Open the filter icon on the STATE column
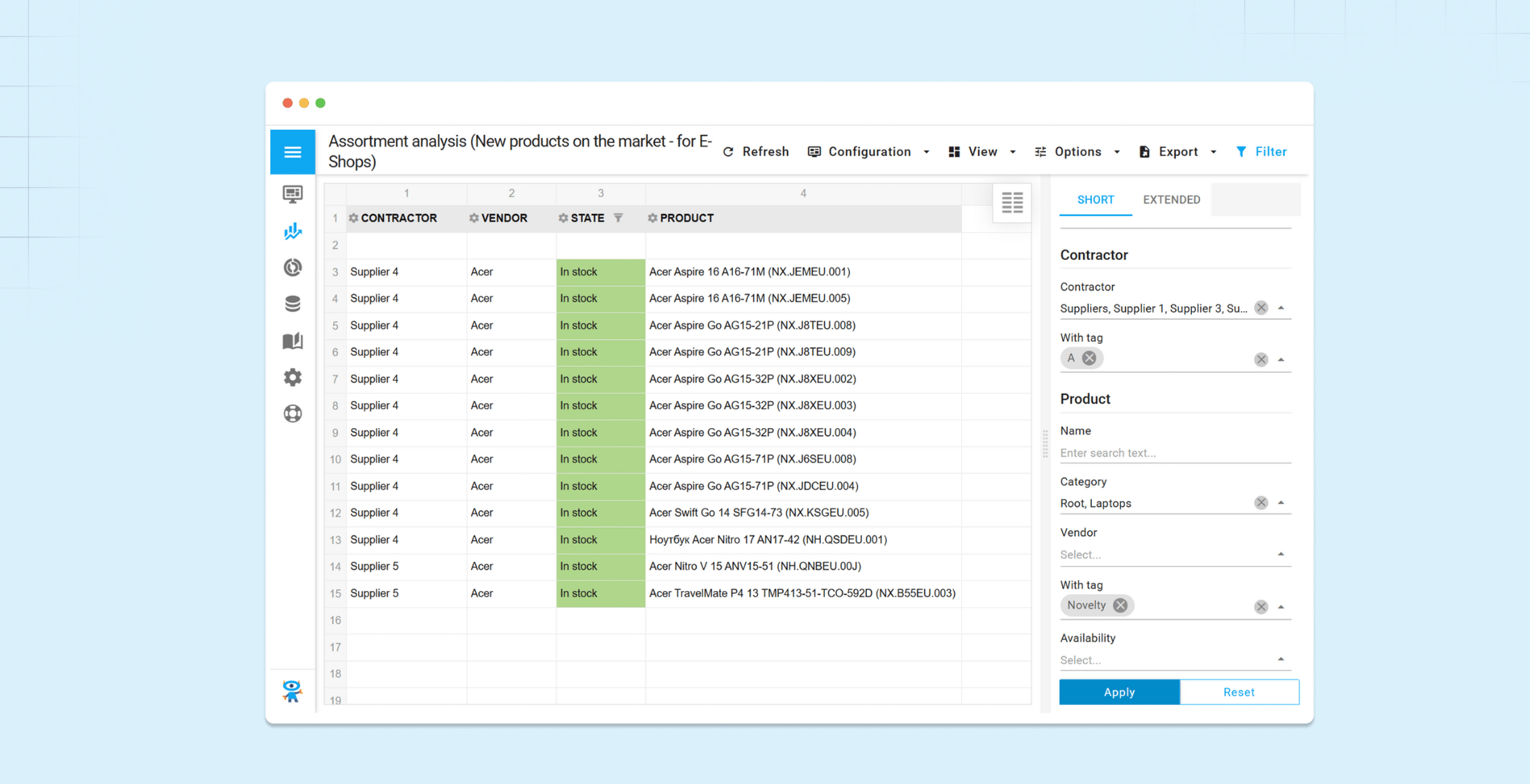 click(618, 218)
